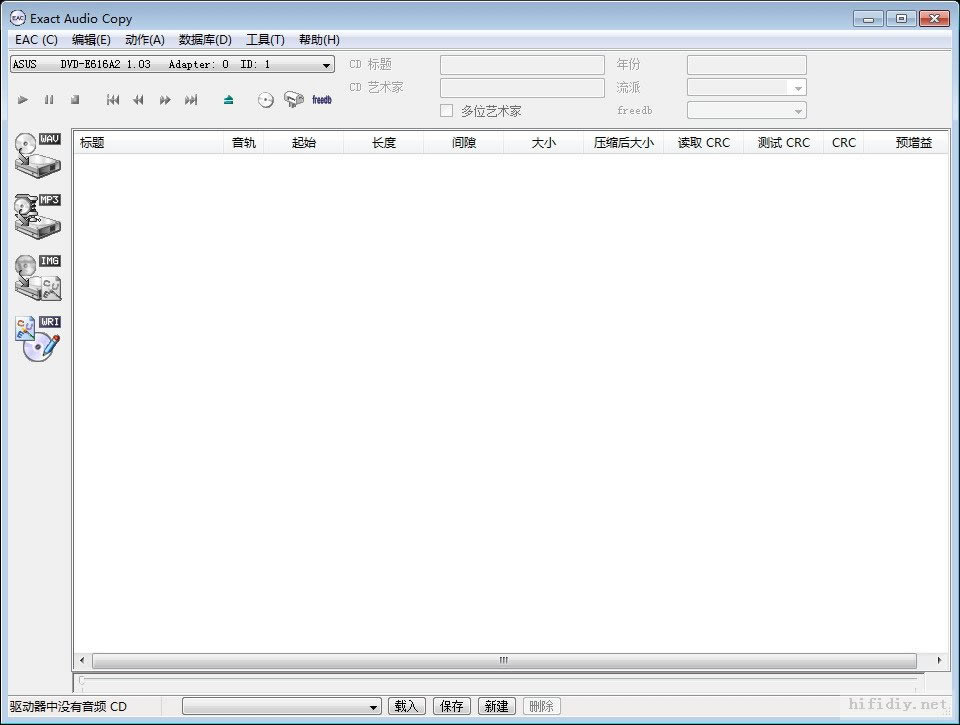Click the 载入 button

point(407,707)
